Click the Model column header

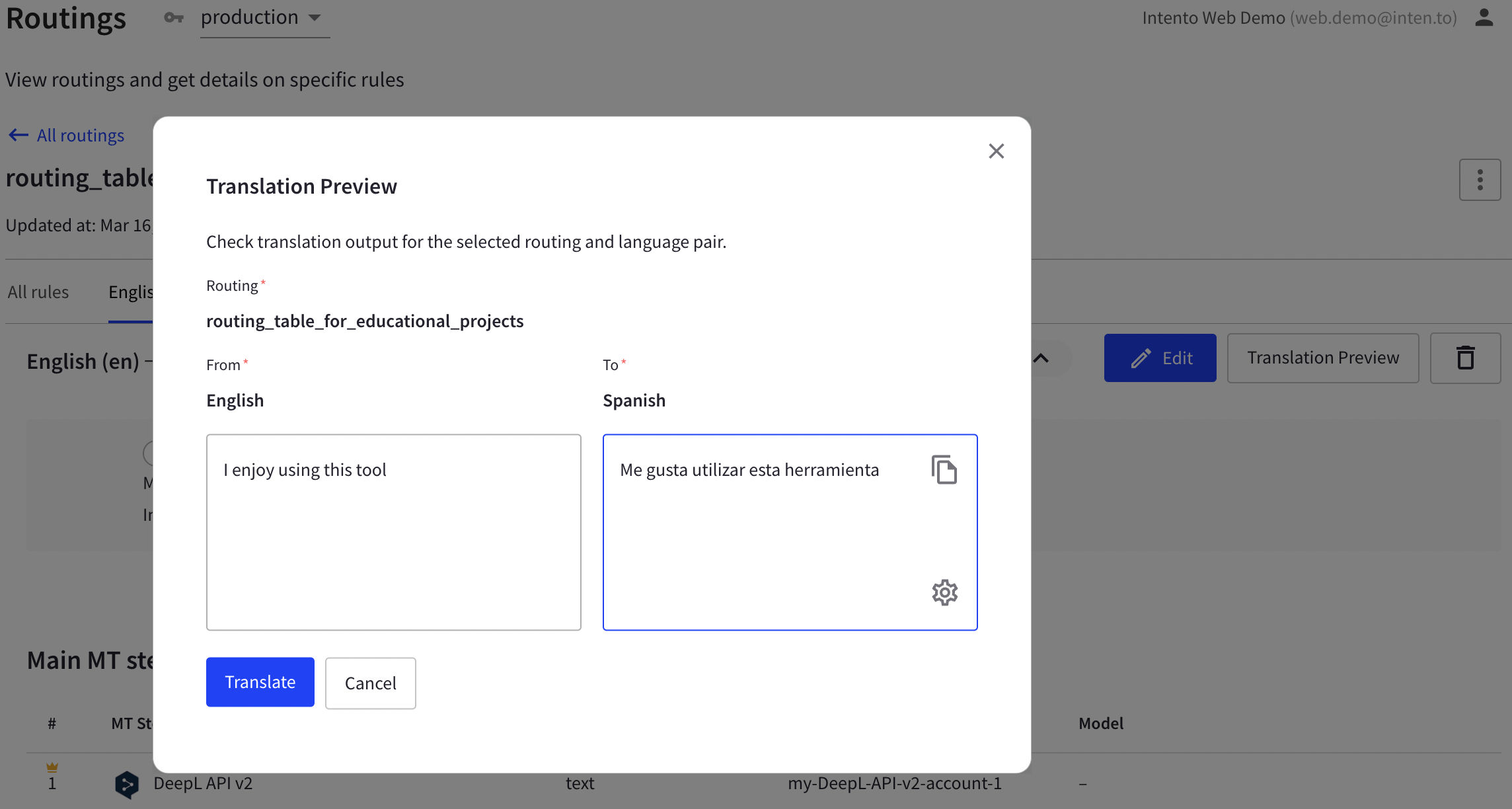(x=1100, y=724)
